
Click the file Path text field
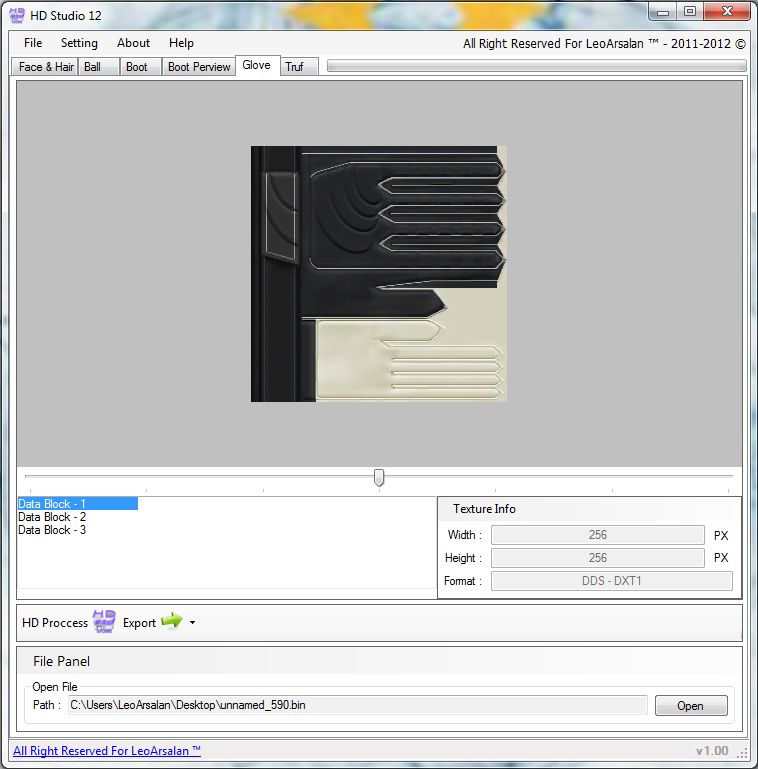[357, 706]
